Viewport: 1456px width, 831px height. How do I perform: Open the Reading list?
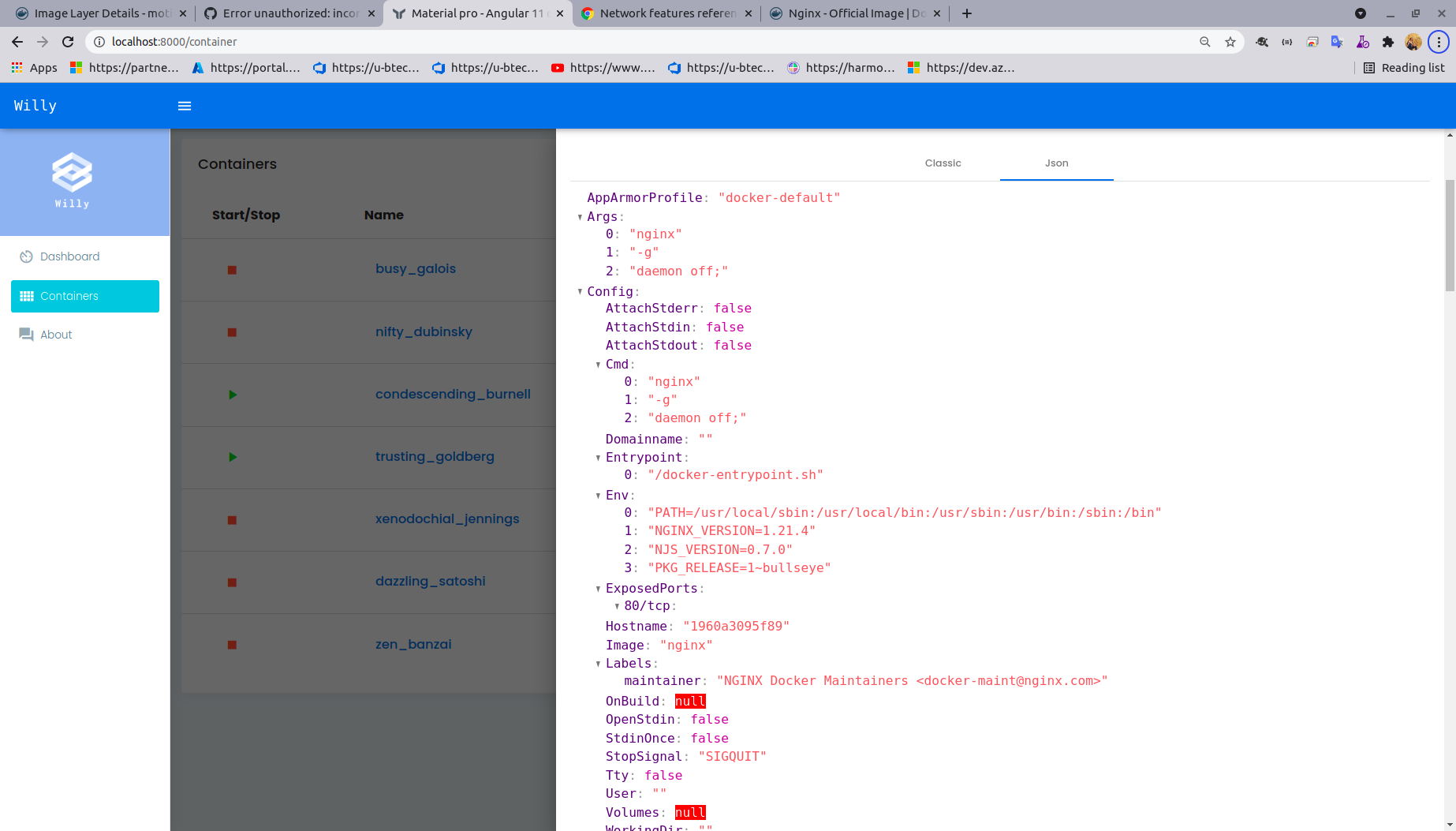pos(1404,68)
